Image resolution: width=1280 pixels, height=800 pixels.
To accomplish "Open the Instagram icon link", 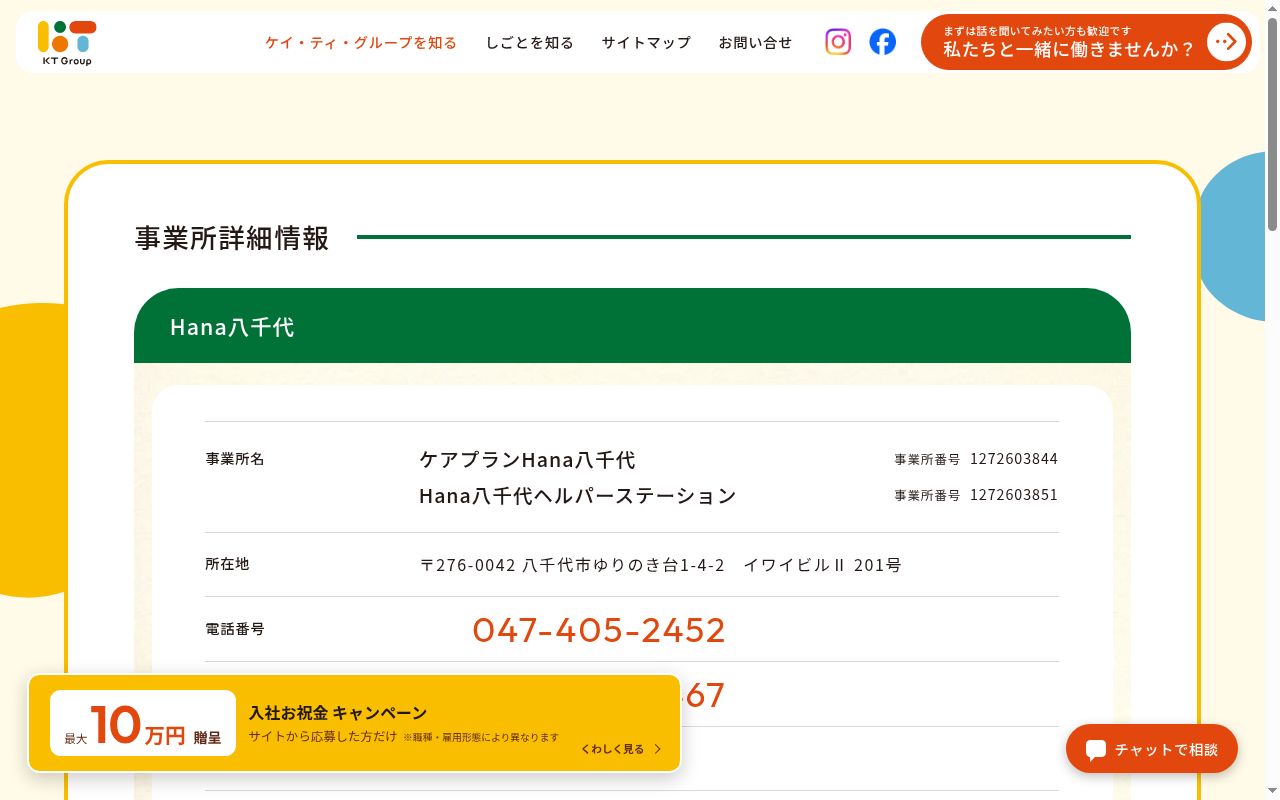I will click(x=838, y=42).
